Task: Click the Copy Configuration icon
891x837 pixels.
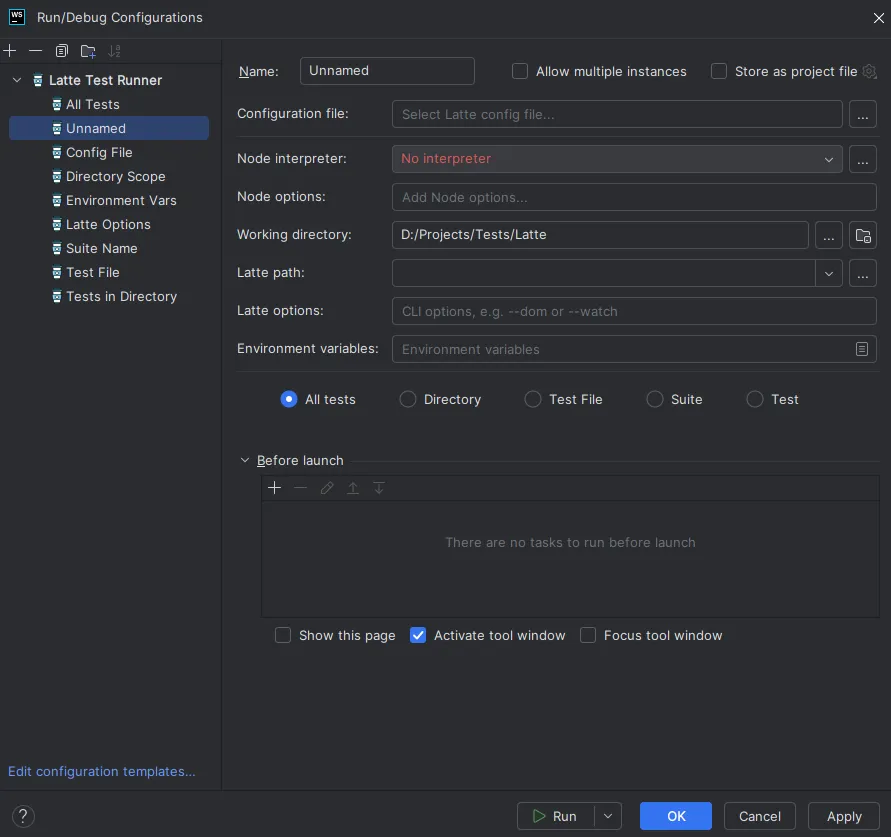Action: (x=62, y=51)
